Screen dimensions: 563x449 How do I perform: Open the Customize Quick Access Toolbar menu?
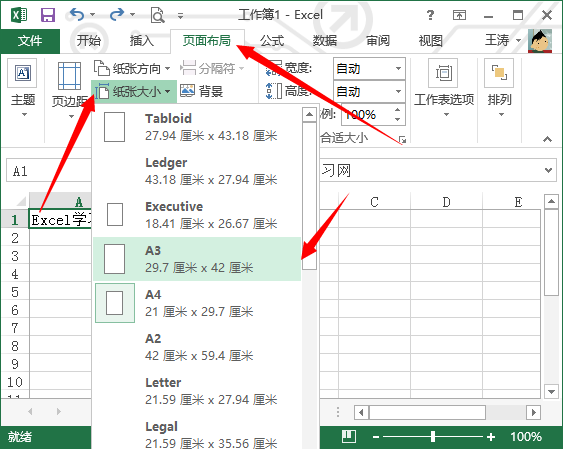(180, 16)
